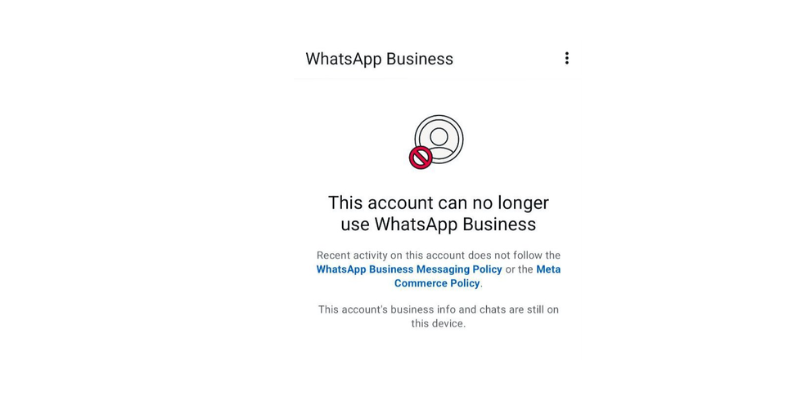Tap the 'this device.' text line
800x400 pixels.
pos(438,323)
